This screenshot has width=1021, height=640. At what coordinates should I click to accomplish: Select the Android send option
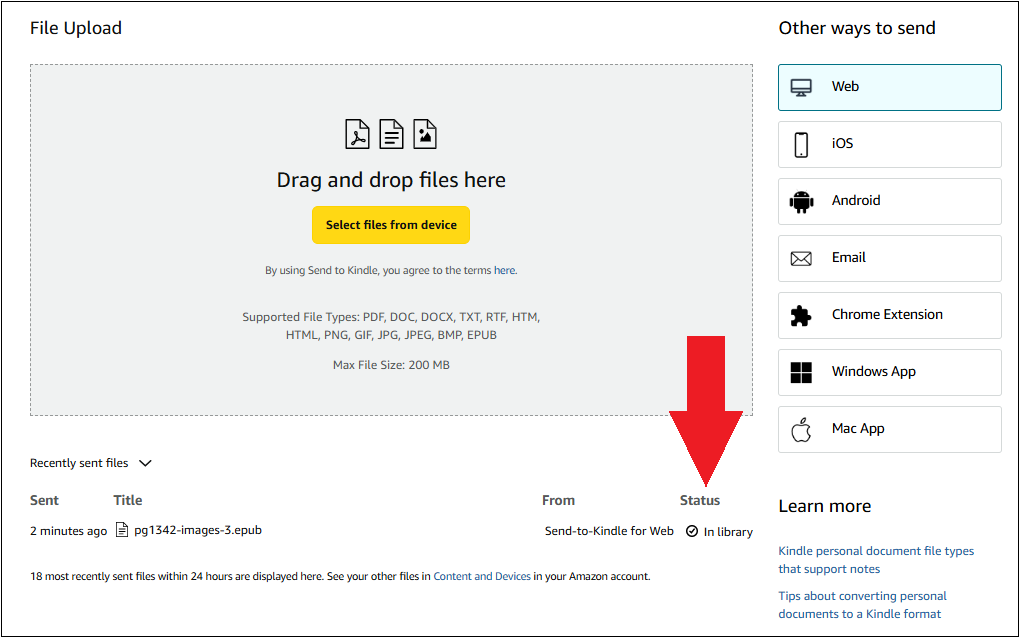click(x=889, y=201)
